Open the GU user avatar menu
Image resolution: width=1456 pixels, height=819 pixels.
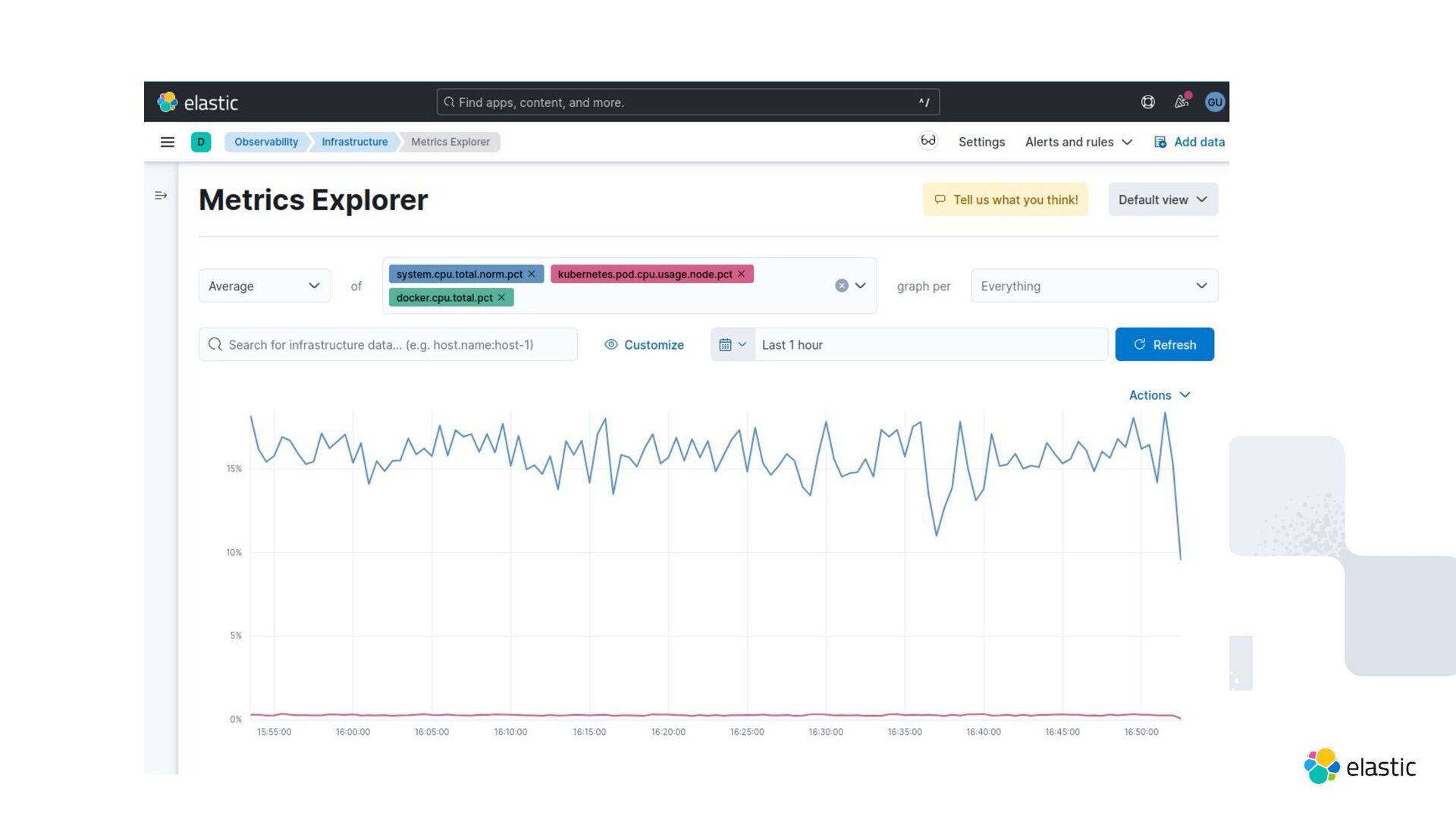click(x=1215, y=102)
